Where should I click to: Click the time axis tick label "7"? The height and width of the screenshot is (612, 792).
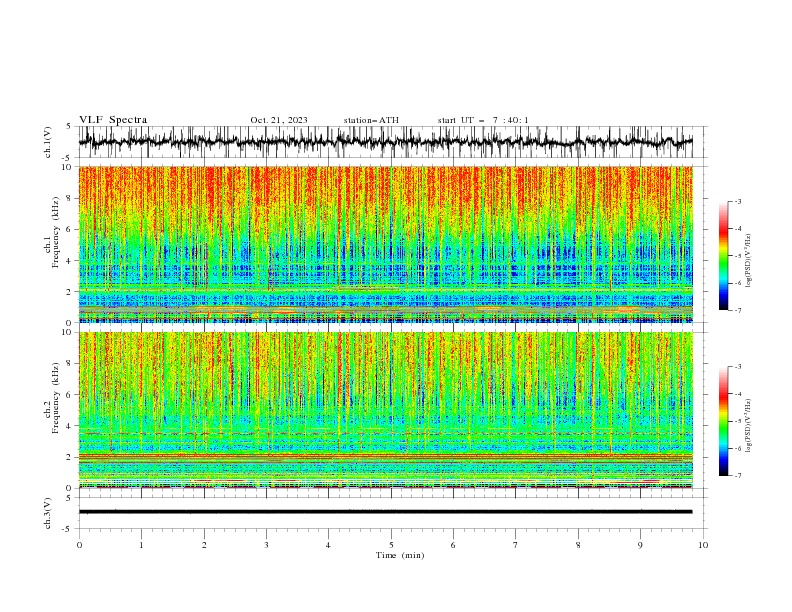516,545
